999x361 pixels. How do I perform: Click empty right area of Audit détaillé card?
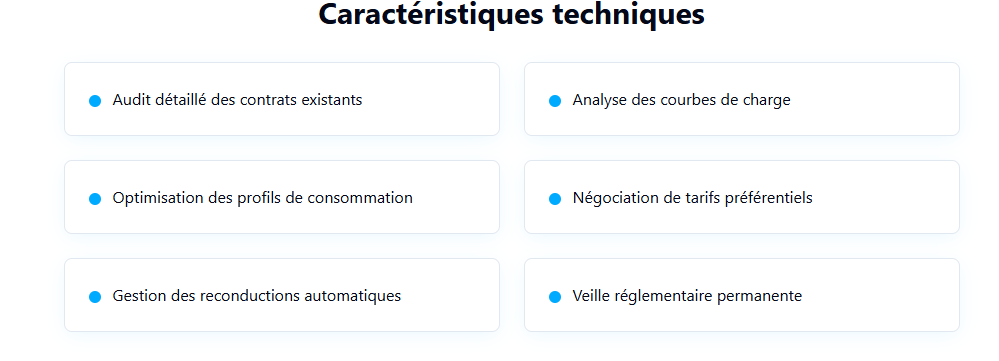tap(433, 99)
